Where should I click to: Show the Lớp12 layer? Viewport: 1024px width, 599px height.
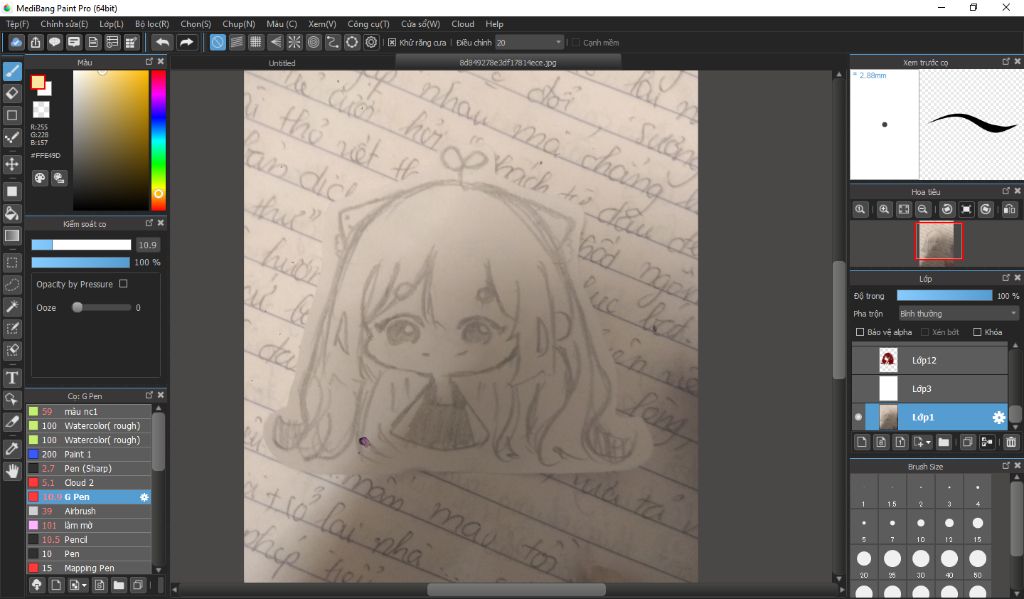859,360
